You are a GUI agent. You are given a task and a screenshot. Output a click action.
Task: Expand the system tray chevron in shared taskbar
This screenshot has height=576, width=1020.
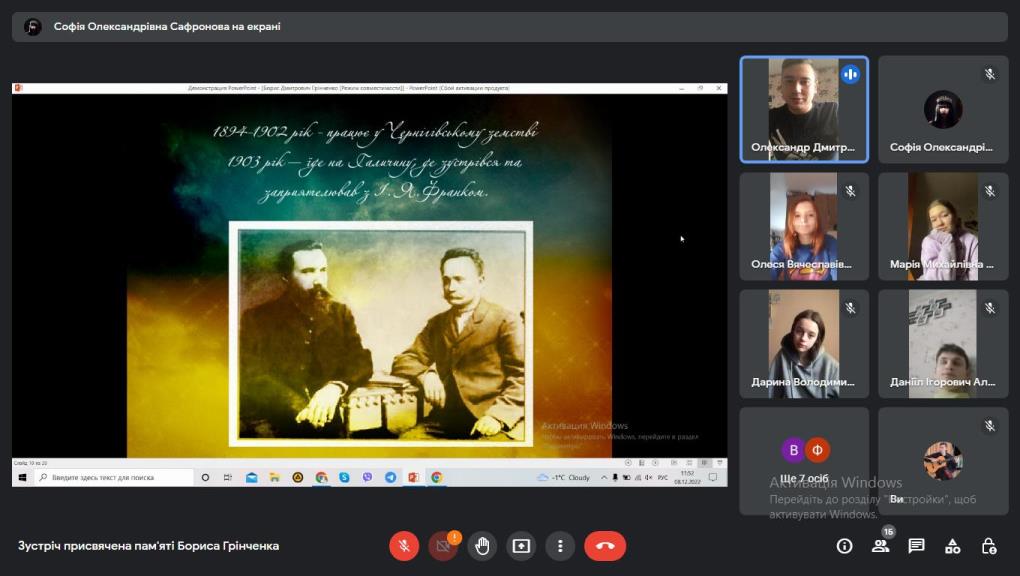[x=603, y=478]
